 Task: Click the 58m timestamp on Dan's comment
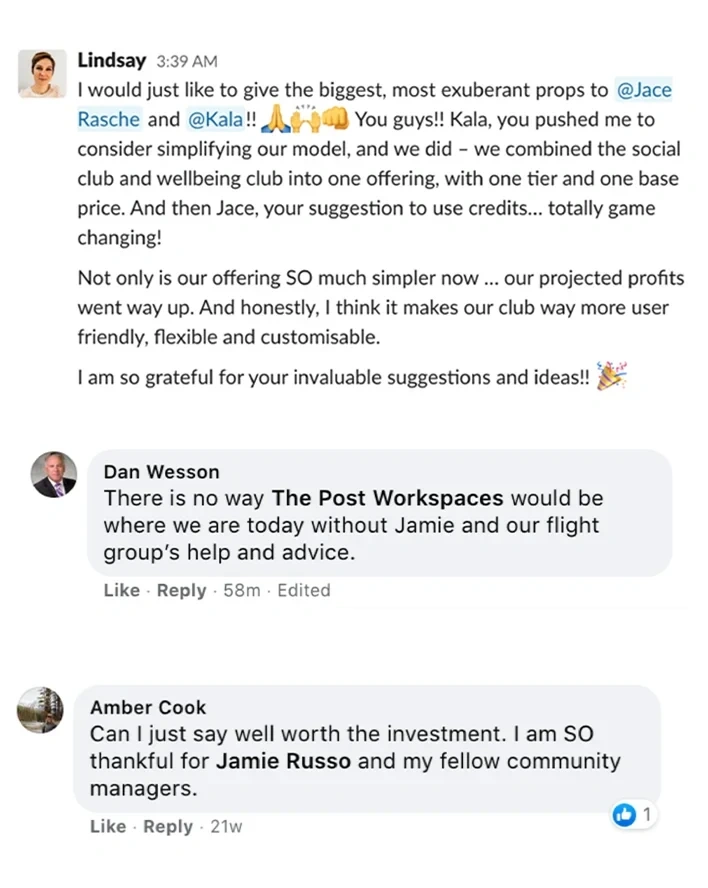coord(241,590)
